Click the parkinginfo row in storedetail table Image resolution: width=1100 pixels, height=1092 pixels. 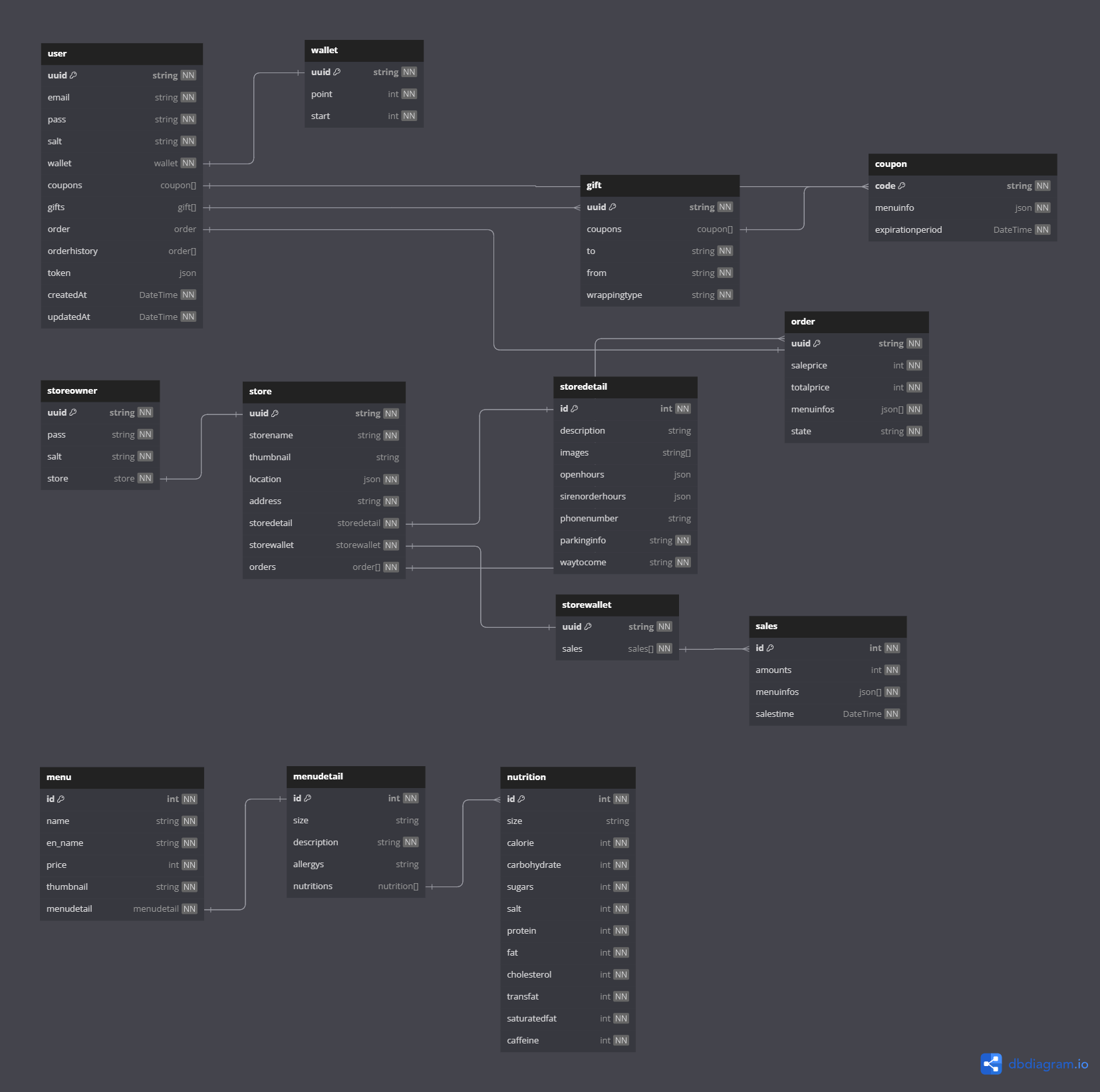coord(625,541)
